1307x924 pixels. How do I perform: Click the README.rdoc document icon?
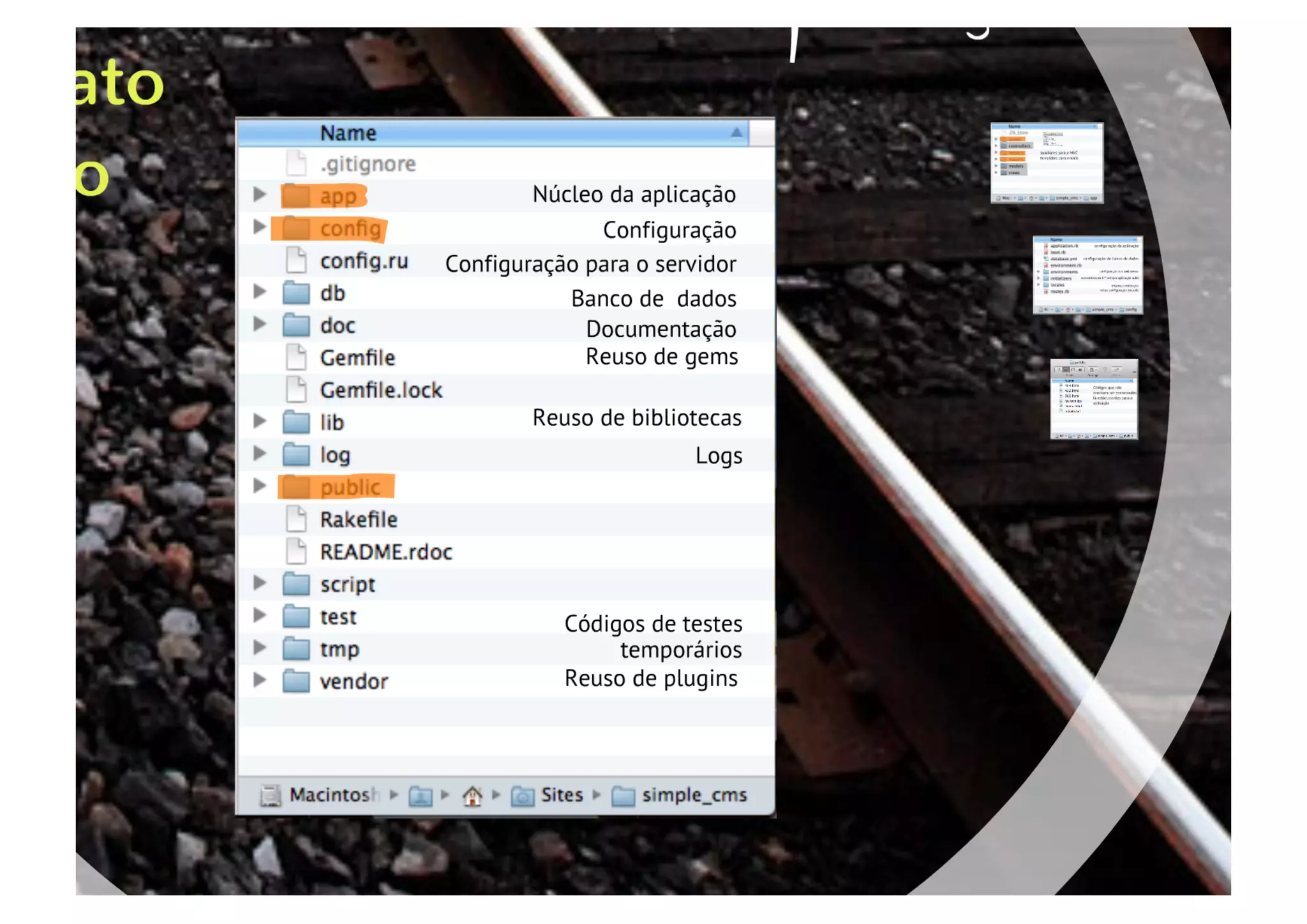coord(296,551)
